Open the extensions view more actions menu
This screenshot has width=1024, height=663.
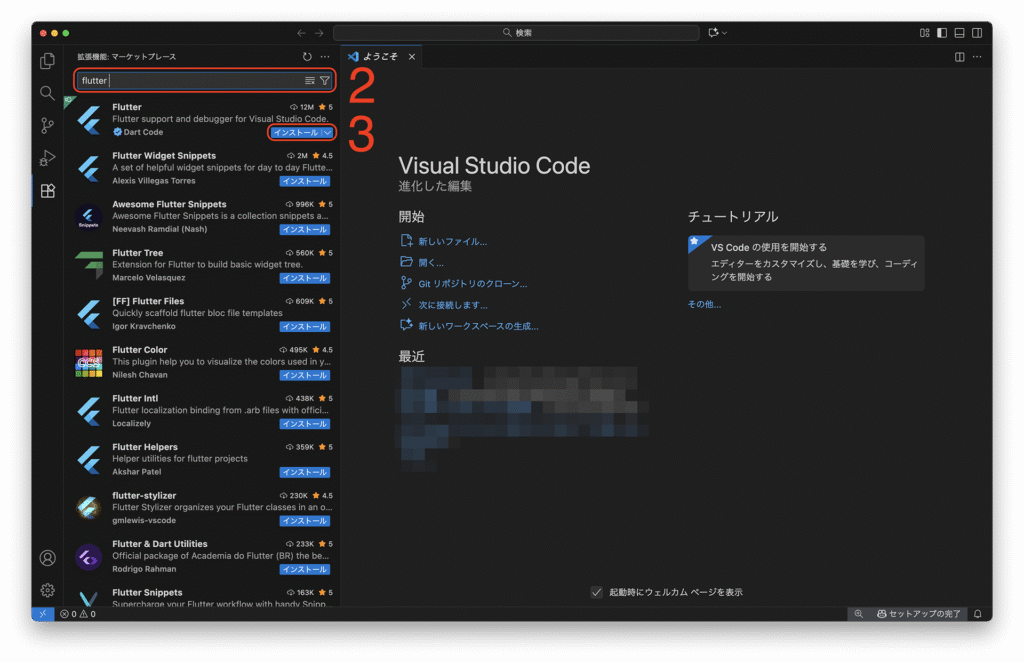coord(325,57)
